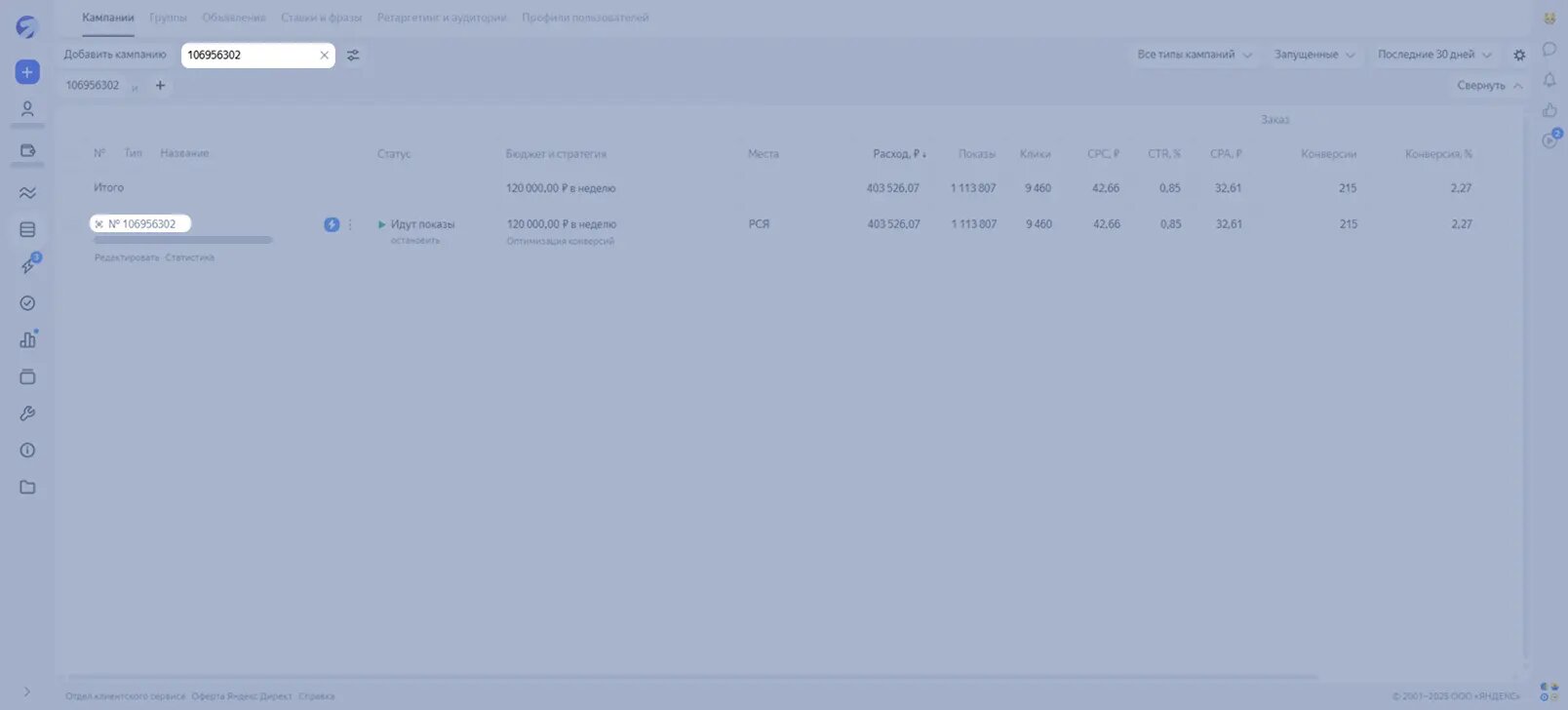
Task: Open the chat bubble icon on right
Action: coord(1549,49)
